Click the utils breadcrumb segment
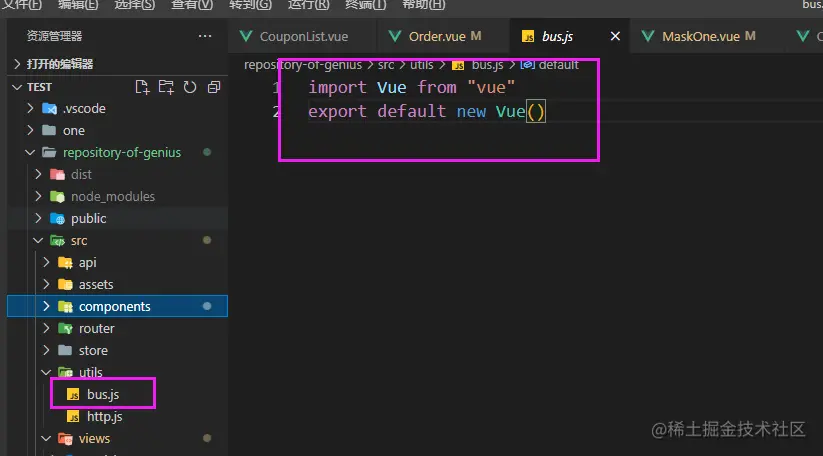 click(421, 65)
